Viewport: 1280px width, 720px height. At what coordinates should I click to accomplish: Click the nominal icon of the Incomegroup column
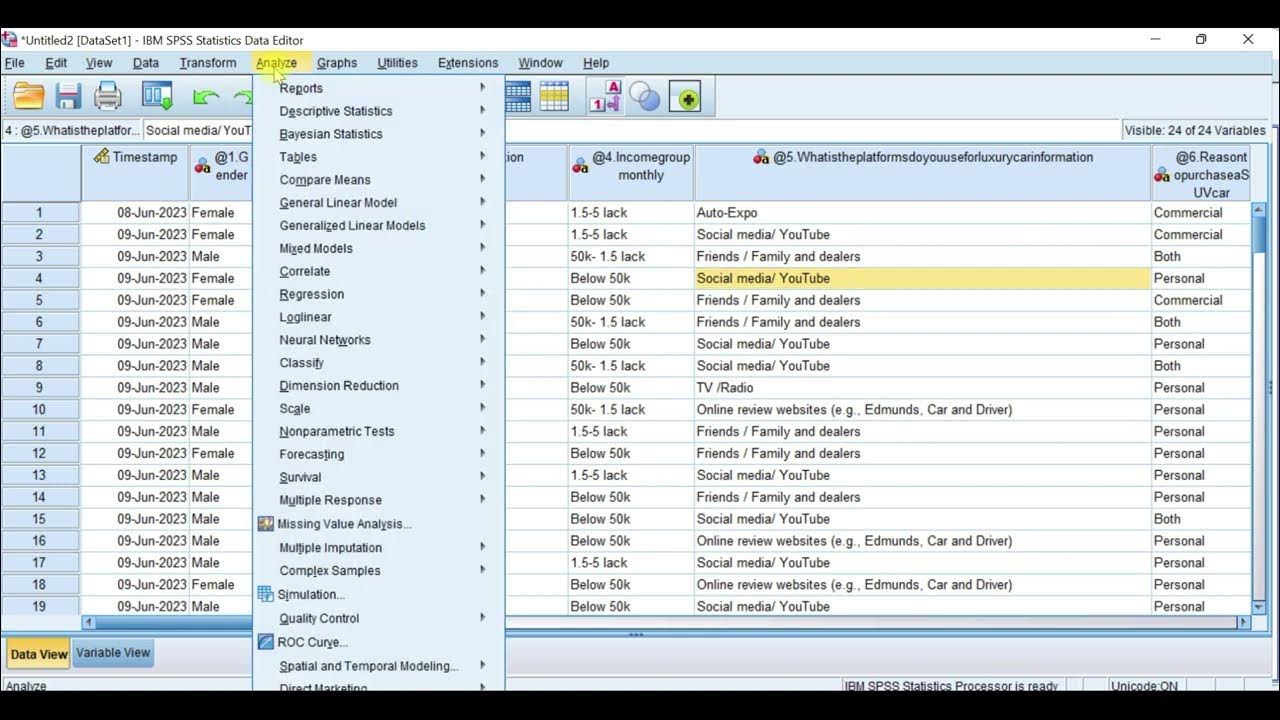click(x=580, y=166)
